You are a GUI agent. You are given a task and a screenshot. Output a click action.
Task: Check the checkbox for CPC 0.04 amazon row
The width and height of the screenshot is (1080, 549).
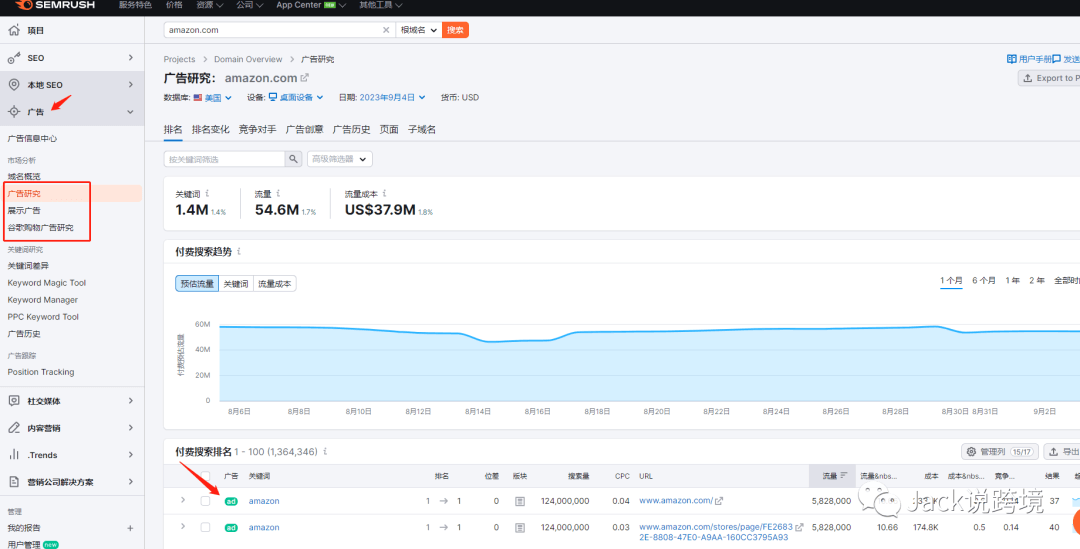[205, 501]
